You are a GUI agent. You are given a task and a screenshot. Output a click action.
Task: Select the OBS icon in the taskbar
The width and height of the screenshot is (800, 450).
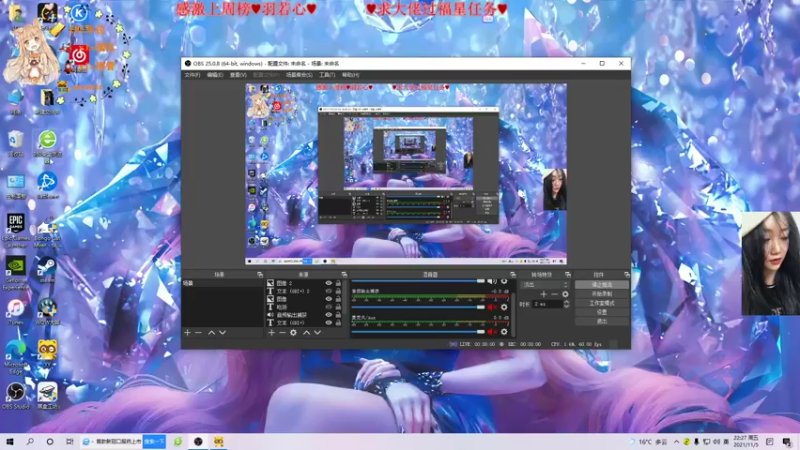pos(198,441)
